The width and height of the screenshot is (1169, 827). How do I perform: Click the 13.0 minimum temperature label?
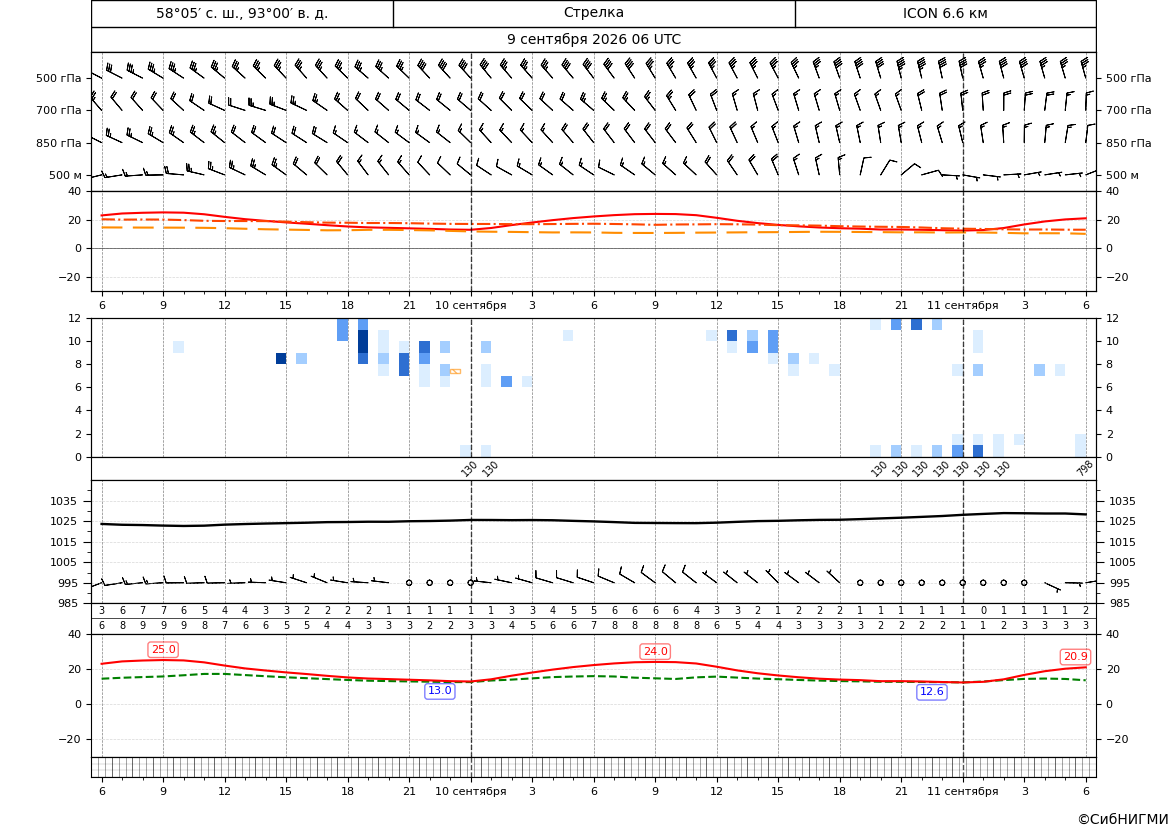439,691
